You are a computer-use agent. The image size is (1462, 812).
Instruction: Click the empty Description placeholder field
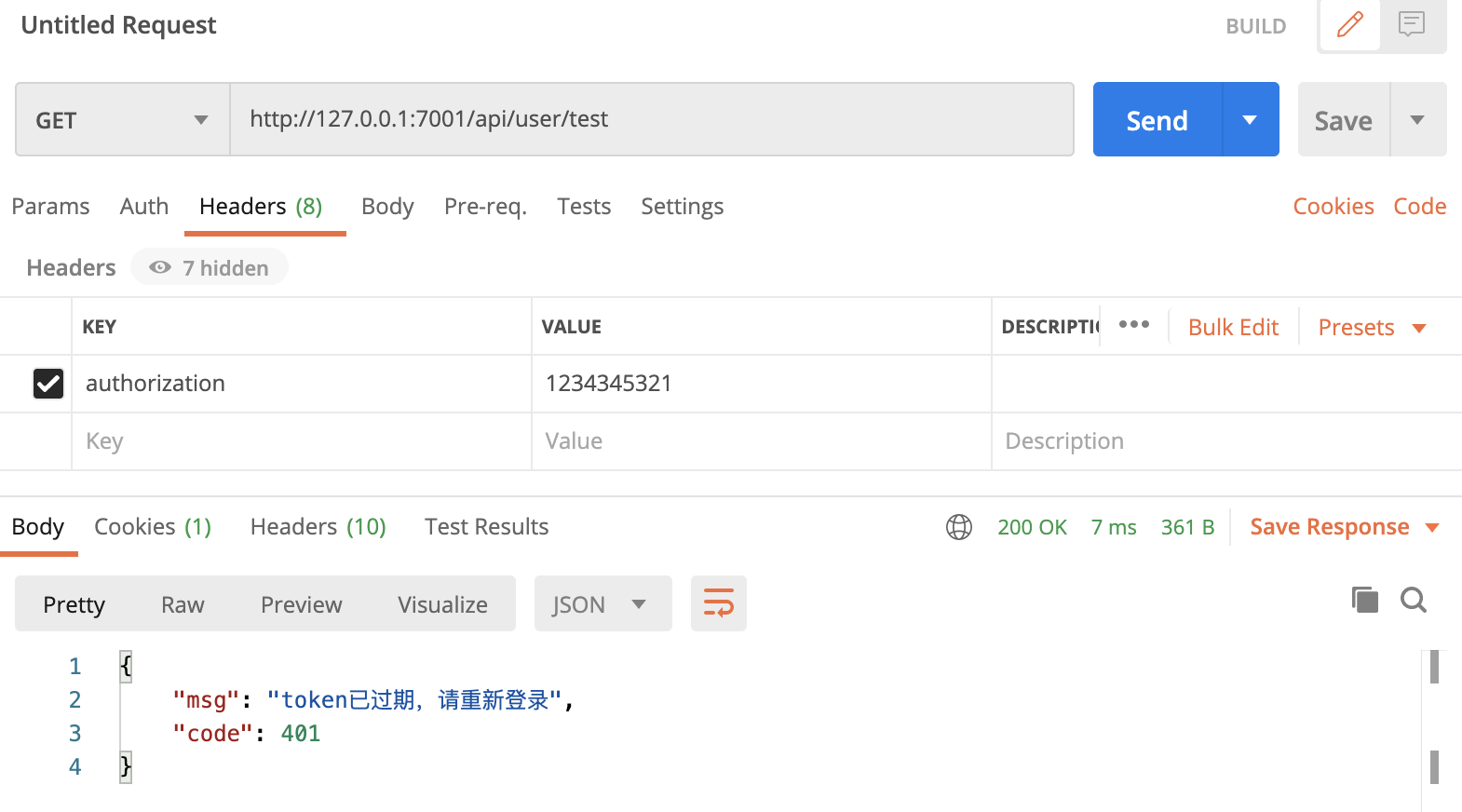click(1226, 441)
